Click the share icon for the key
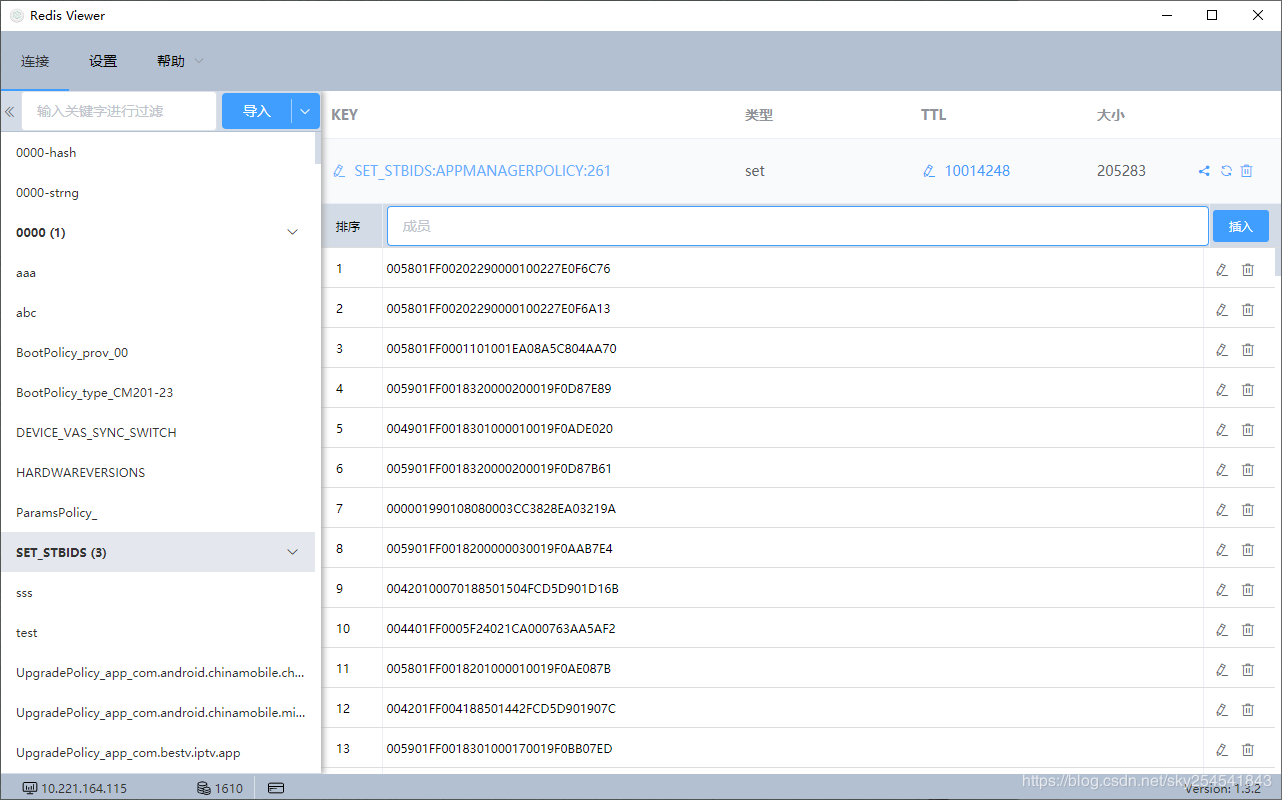This screenshot has height=800, width=1282. pyautogui.click(x=1204, y=171)
